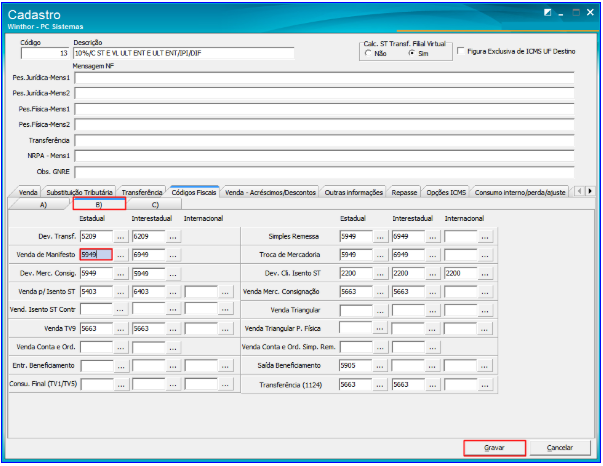Image resolution: width=603 pixels, height=466 pixels.
Task: Open the Substituição Tributária tab
Action: pyautogui.click(x=79, y=192)
